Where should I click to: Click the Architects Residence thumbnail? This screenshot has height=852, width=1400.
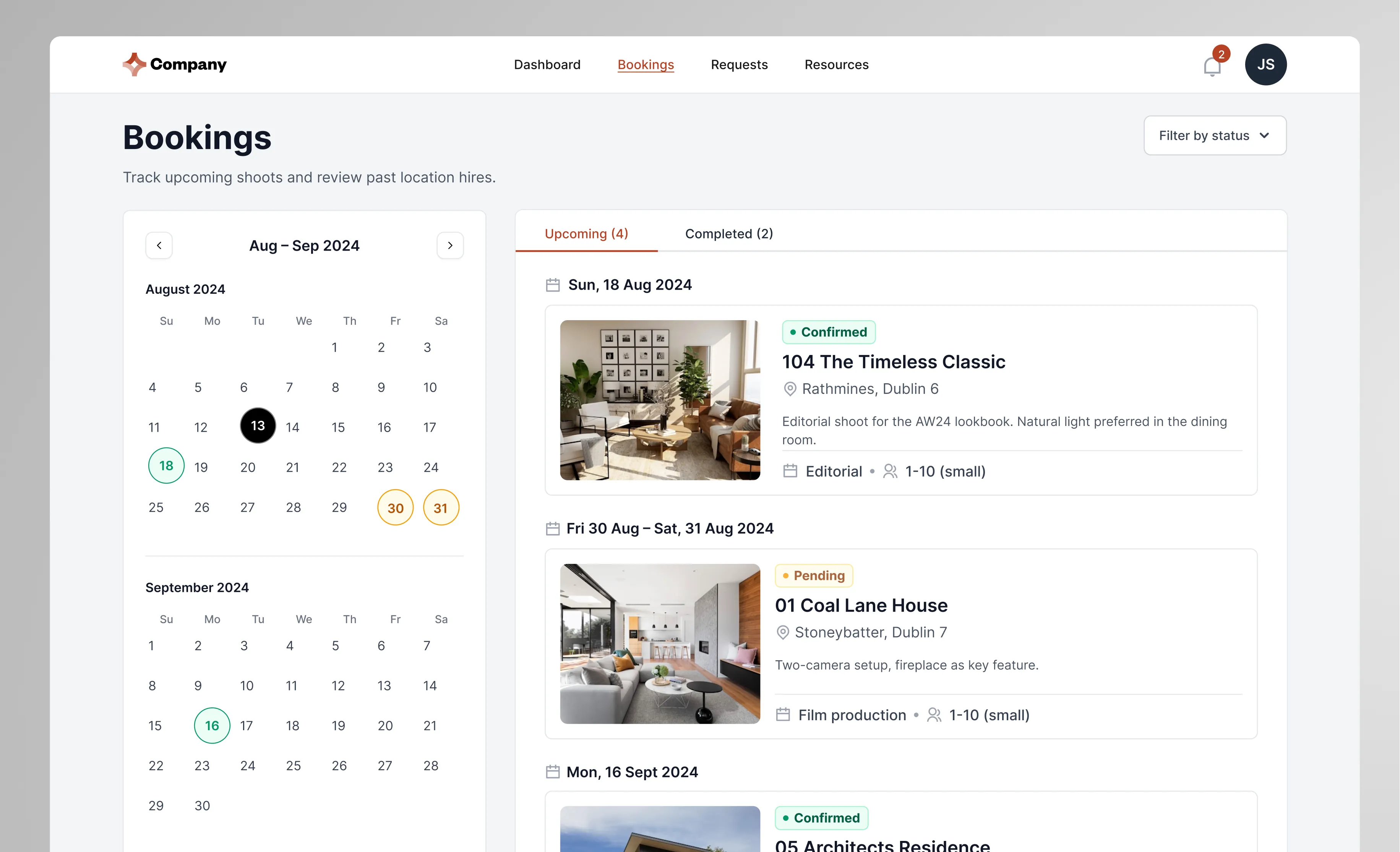[660, 829]
